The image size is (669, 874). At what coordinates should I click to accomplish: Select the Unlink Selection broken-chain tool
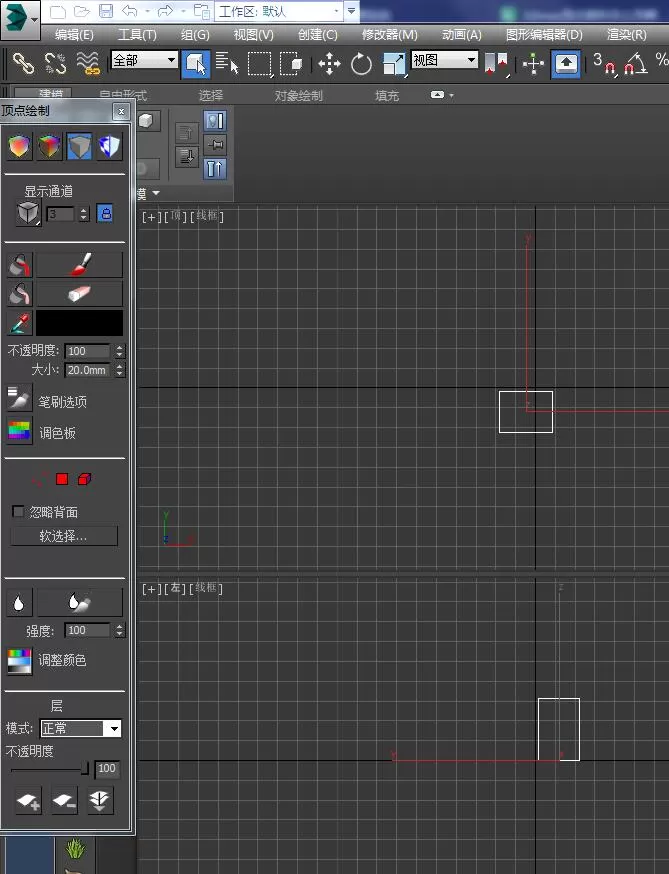click(x=55, y=64)
